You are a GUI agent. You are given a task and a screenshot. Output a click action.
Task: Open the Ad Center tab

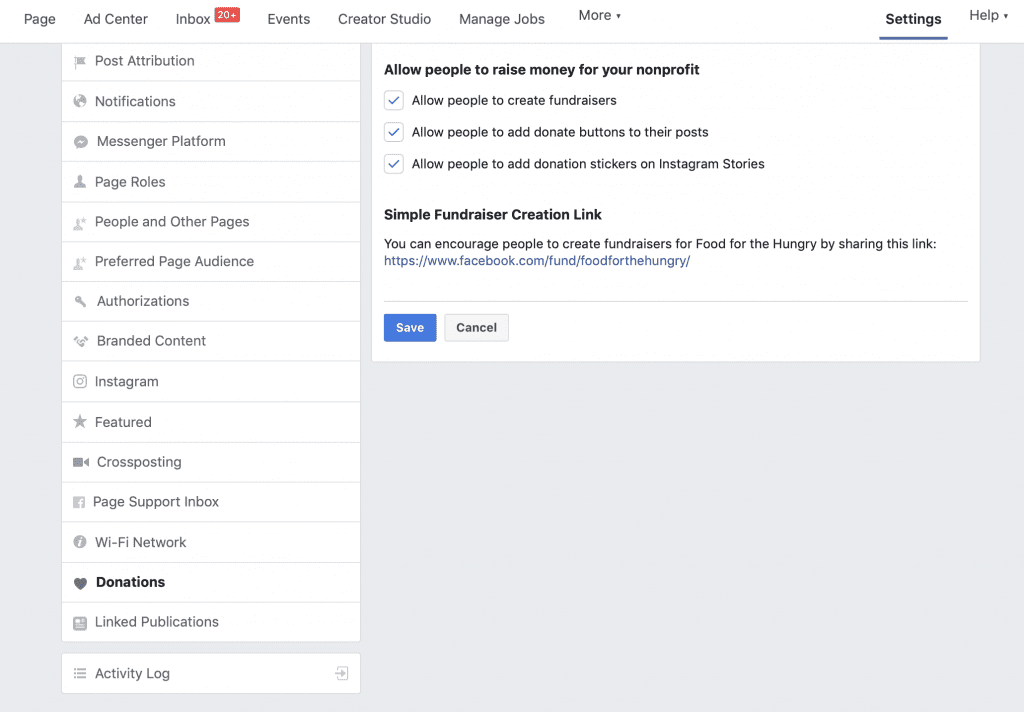click(x=116, y=20)
